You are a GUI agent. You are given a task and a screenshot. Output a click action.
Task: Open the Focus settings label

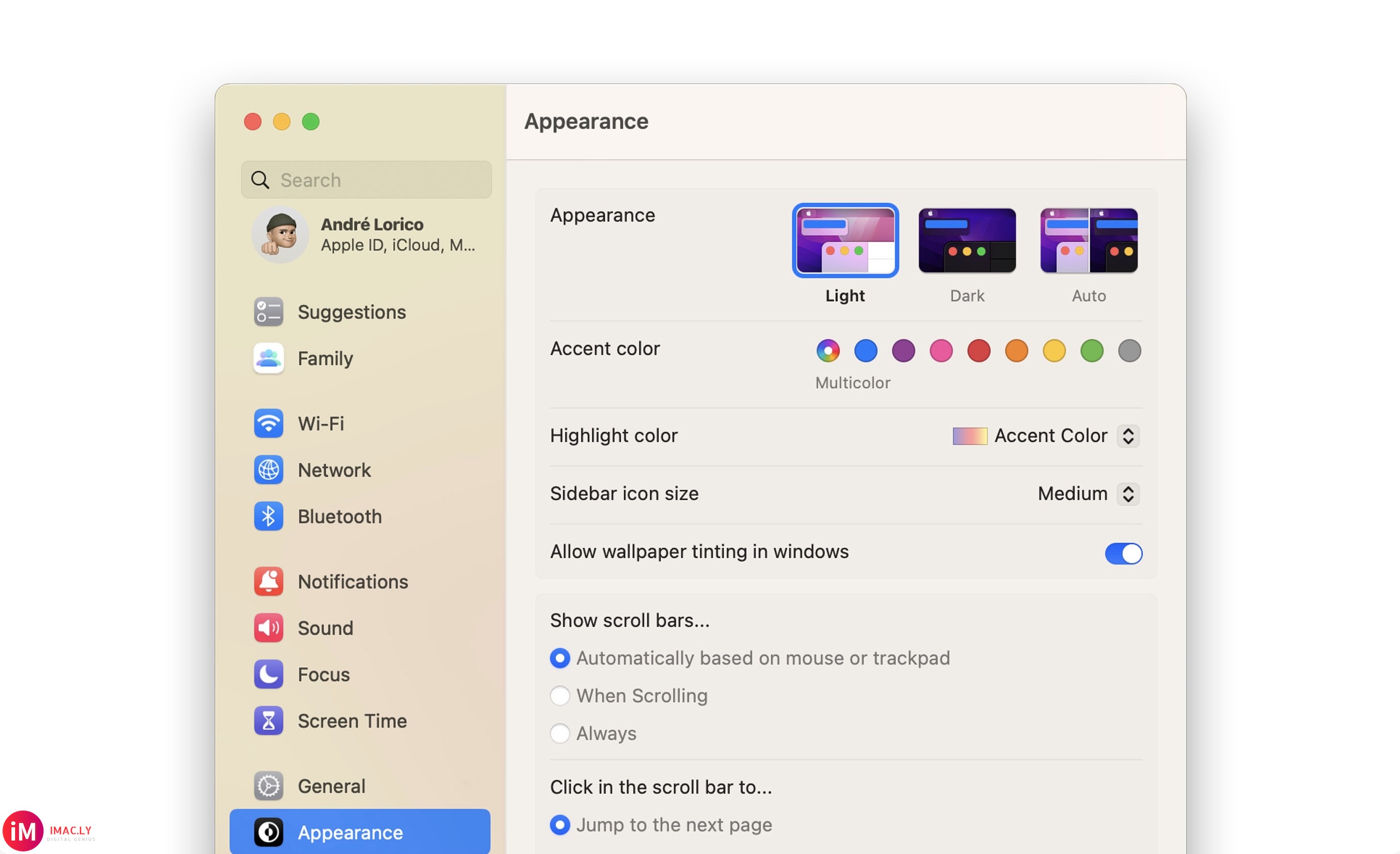click(324, 675)
